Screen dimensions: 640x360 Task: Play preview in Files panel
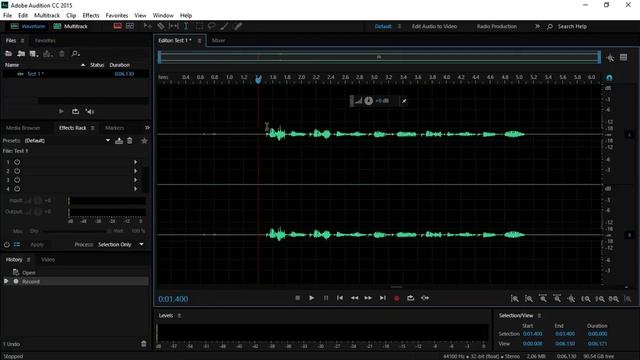click(x=61, y=111)
